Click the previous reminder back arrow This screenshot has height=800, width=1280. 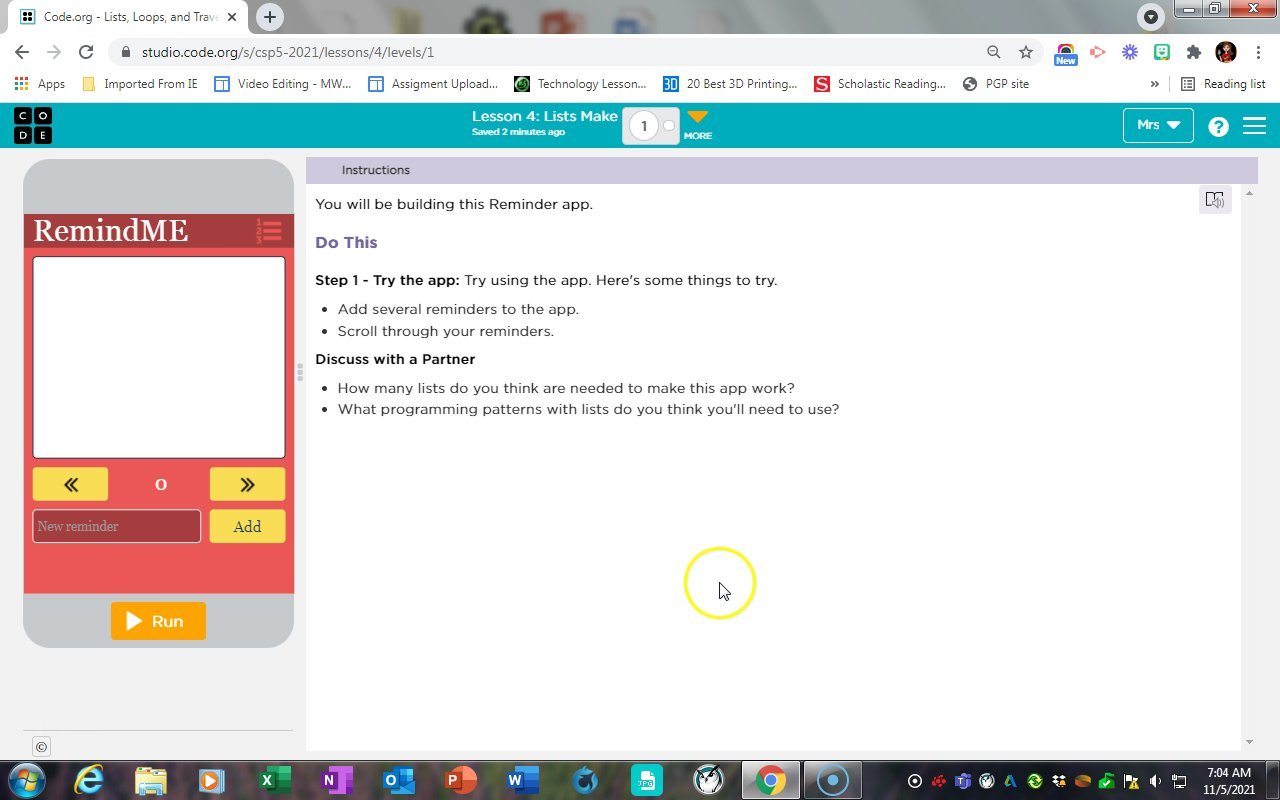pyautogui.click(x=70, y=483)
